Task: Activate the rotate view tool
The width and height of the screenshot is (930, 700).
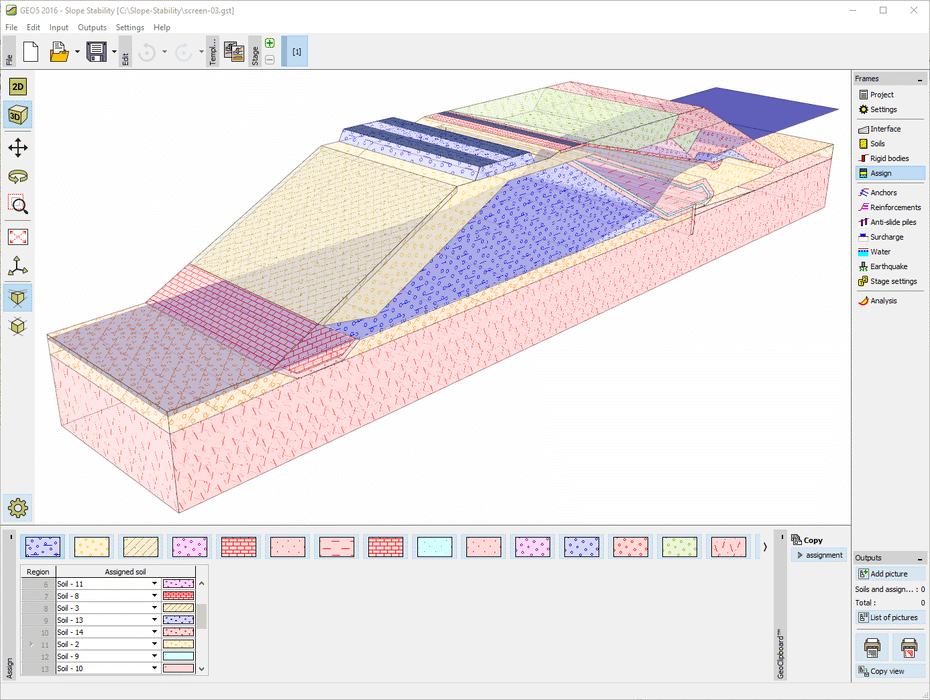Action: pyautogui.click(x=16, y=175)
